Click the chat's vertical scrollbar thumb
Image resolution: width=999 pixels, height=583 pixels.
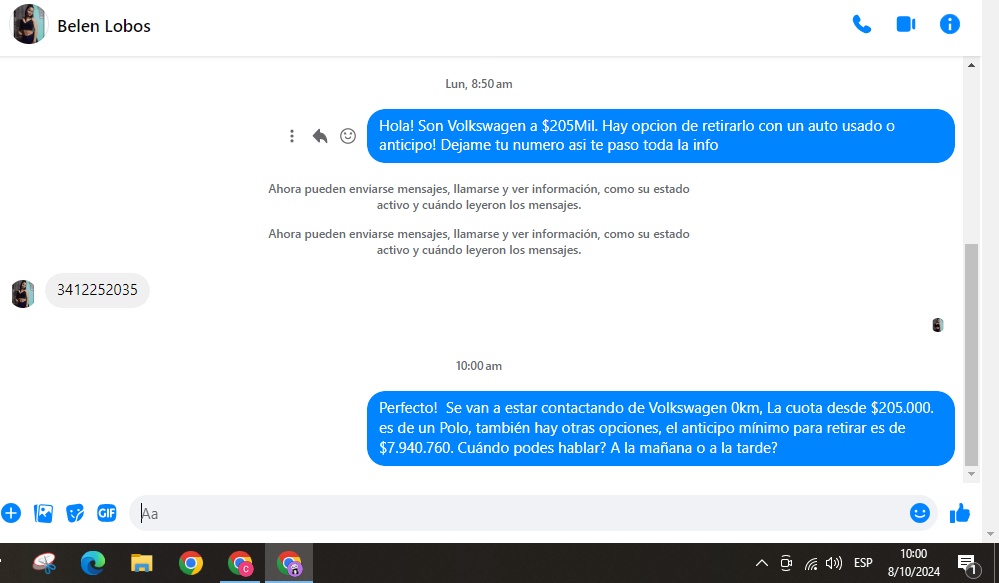pyautogui.click(x=971, y=350)
